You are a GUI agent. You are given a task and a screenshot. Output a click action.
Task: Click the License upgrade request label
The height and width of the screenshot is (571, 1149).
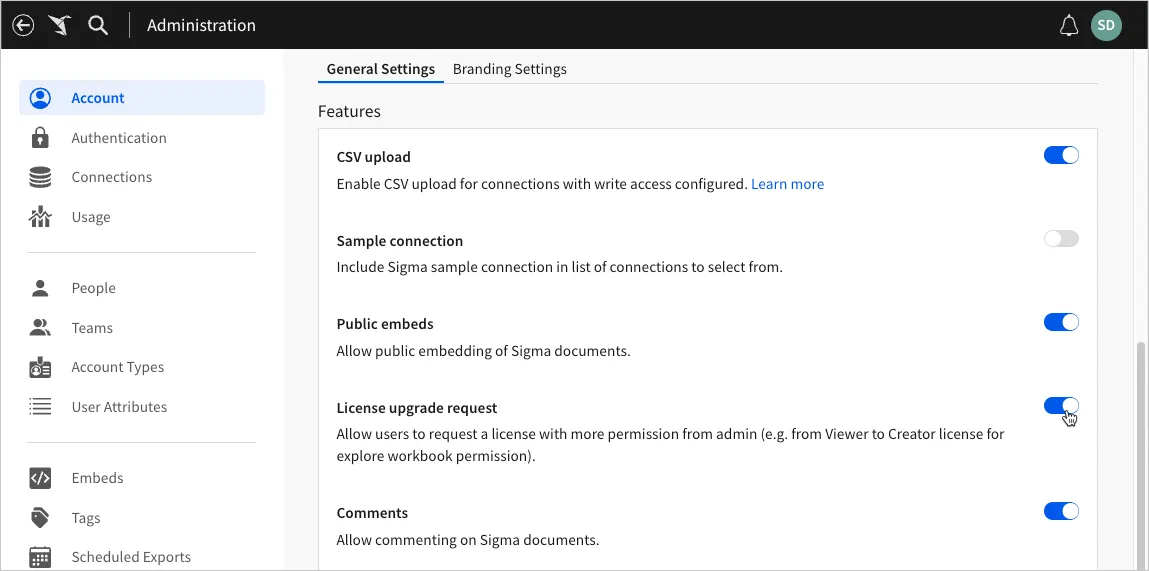coord(417,408)
